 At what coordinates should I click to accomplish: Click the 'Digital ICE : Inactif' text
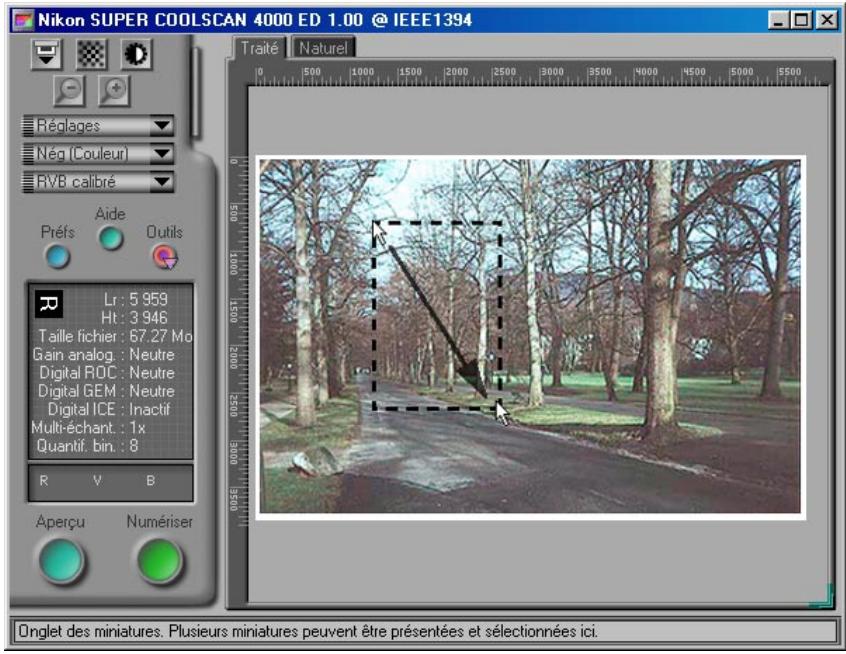(109, 410)
